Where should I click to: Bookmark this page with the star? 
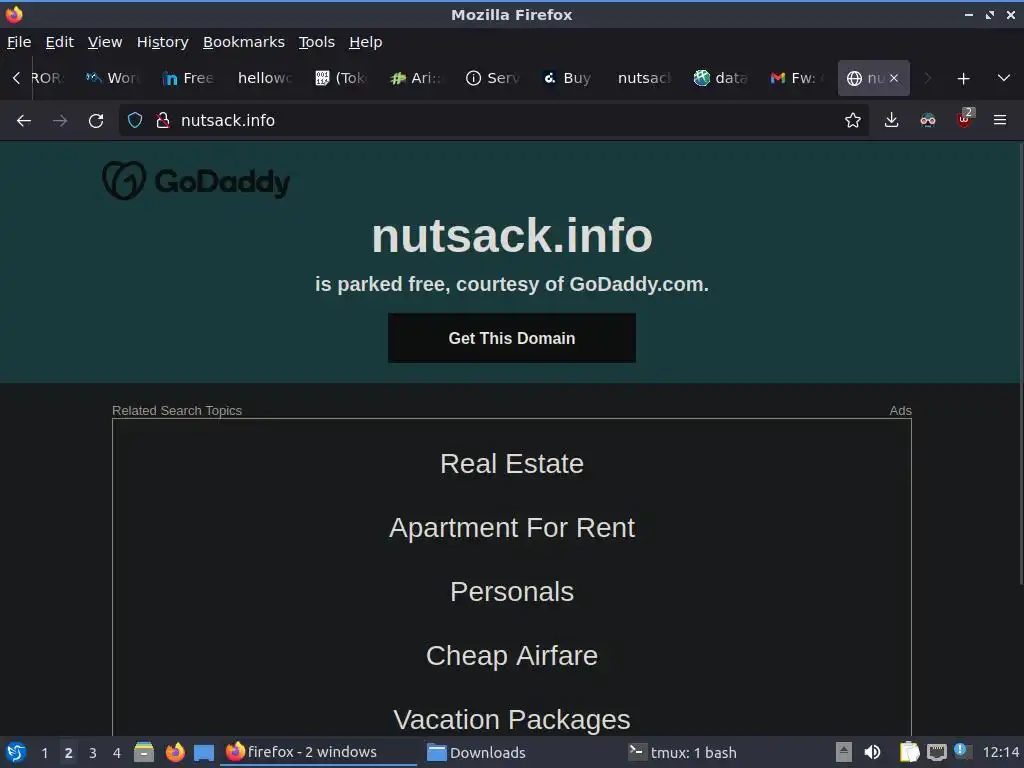tap(852, 121)
